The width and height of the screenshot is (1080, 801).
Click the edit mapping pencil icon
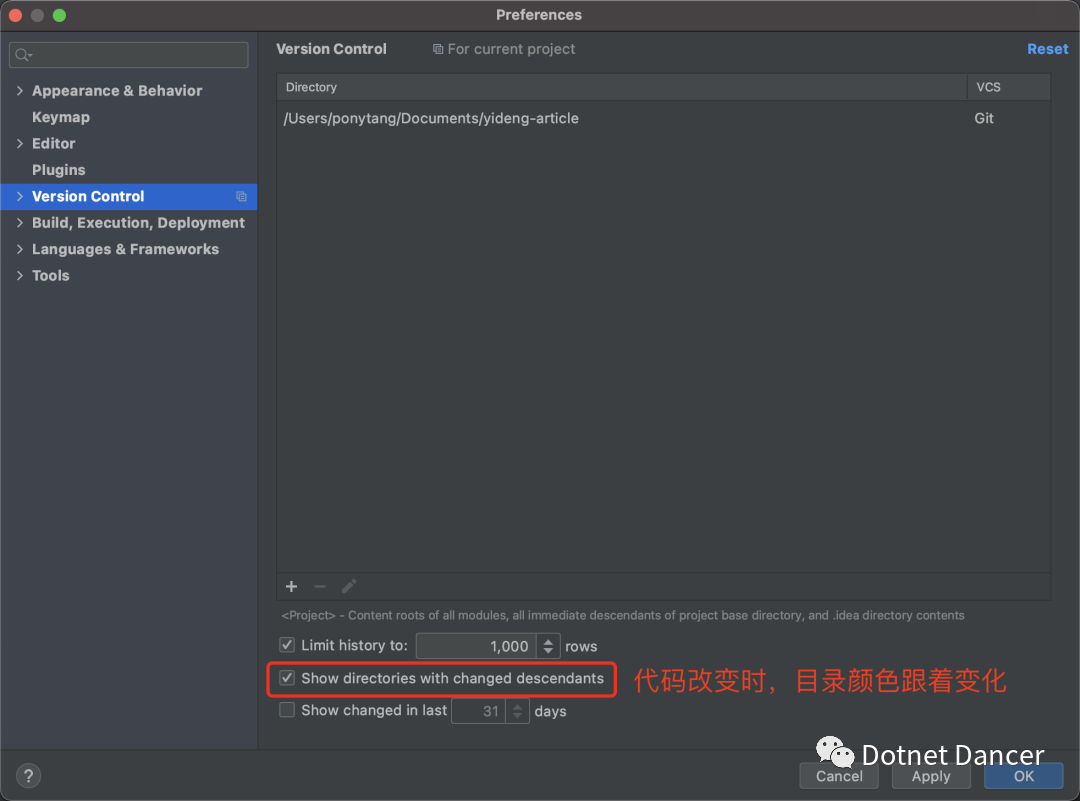(349, 586)
